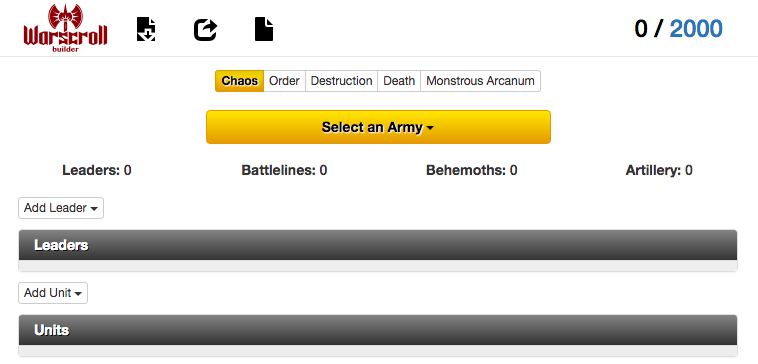Image resolution: width=758 pixels, height=364 pixels.
Task: Open the Select an Army dropdown
Action: [x=378, y=127]
